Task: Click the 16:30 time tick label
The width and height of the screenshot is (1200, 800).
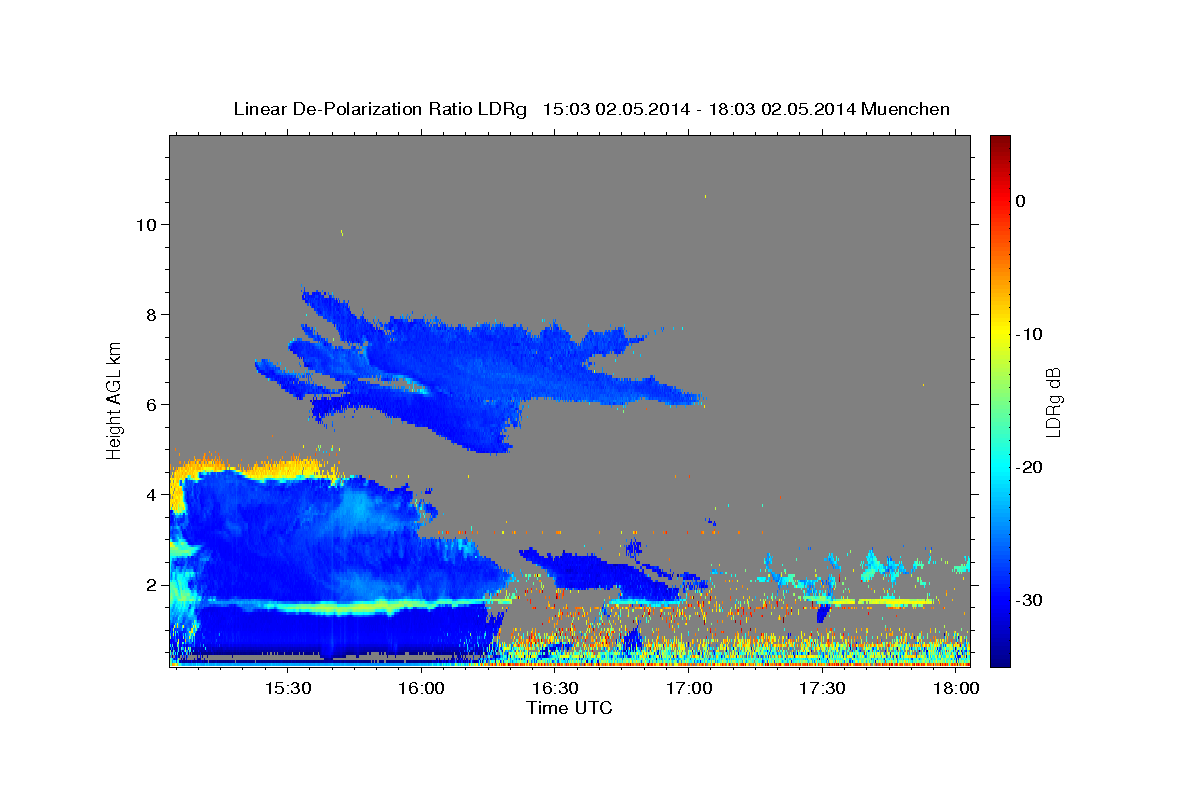Action: [555, 689]
